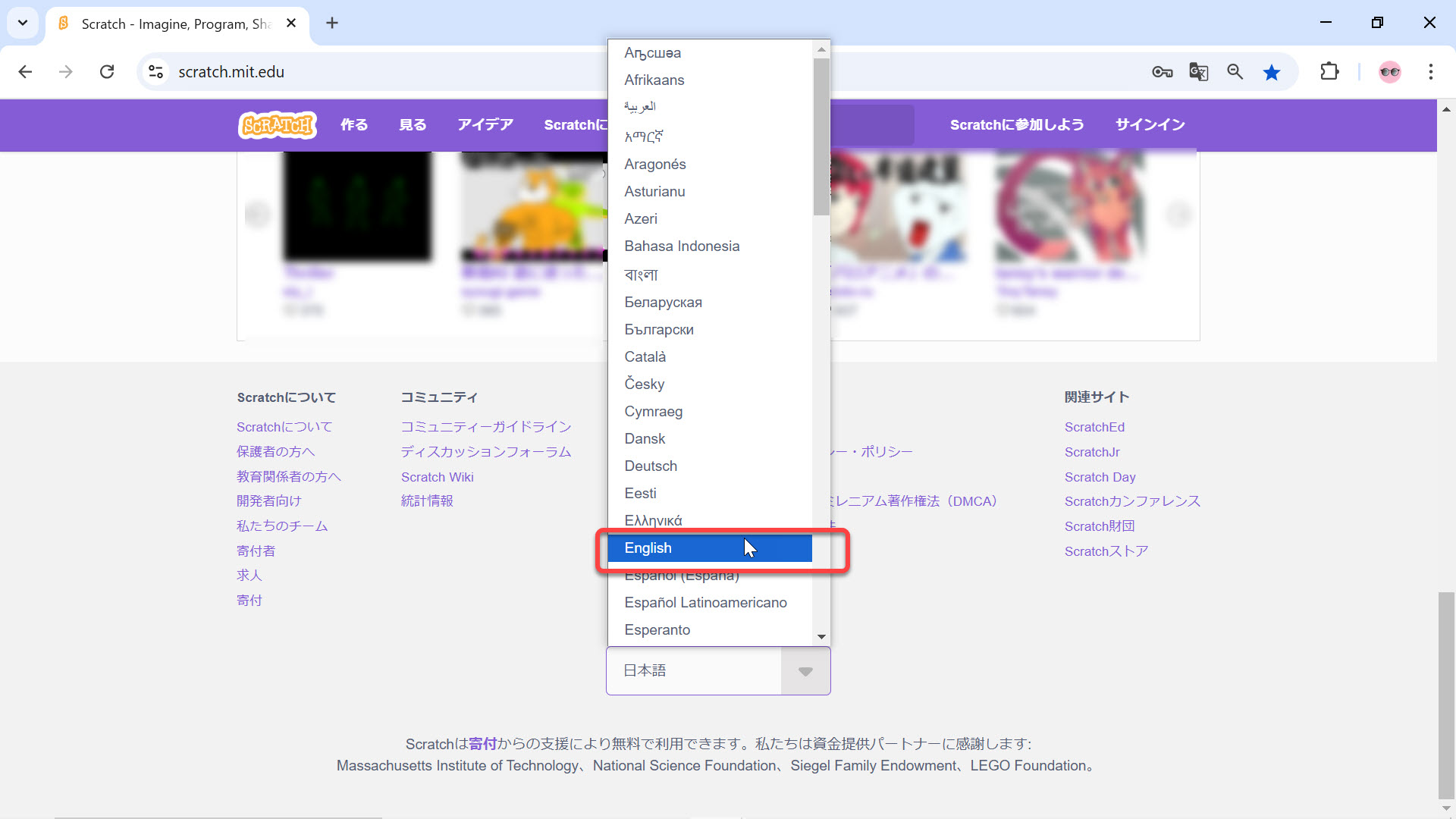Screen dimensions: 1456x819
Task: Open コミュニティーガイドライン link
Action: coord(486,427)
